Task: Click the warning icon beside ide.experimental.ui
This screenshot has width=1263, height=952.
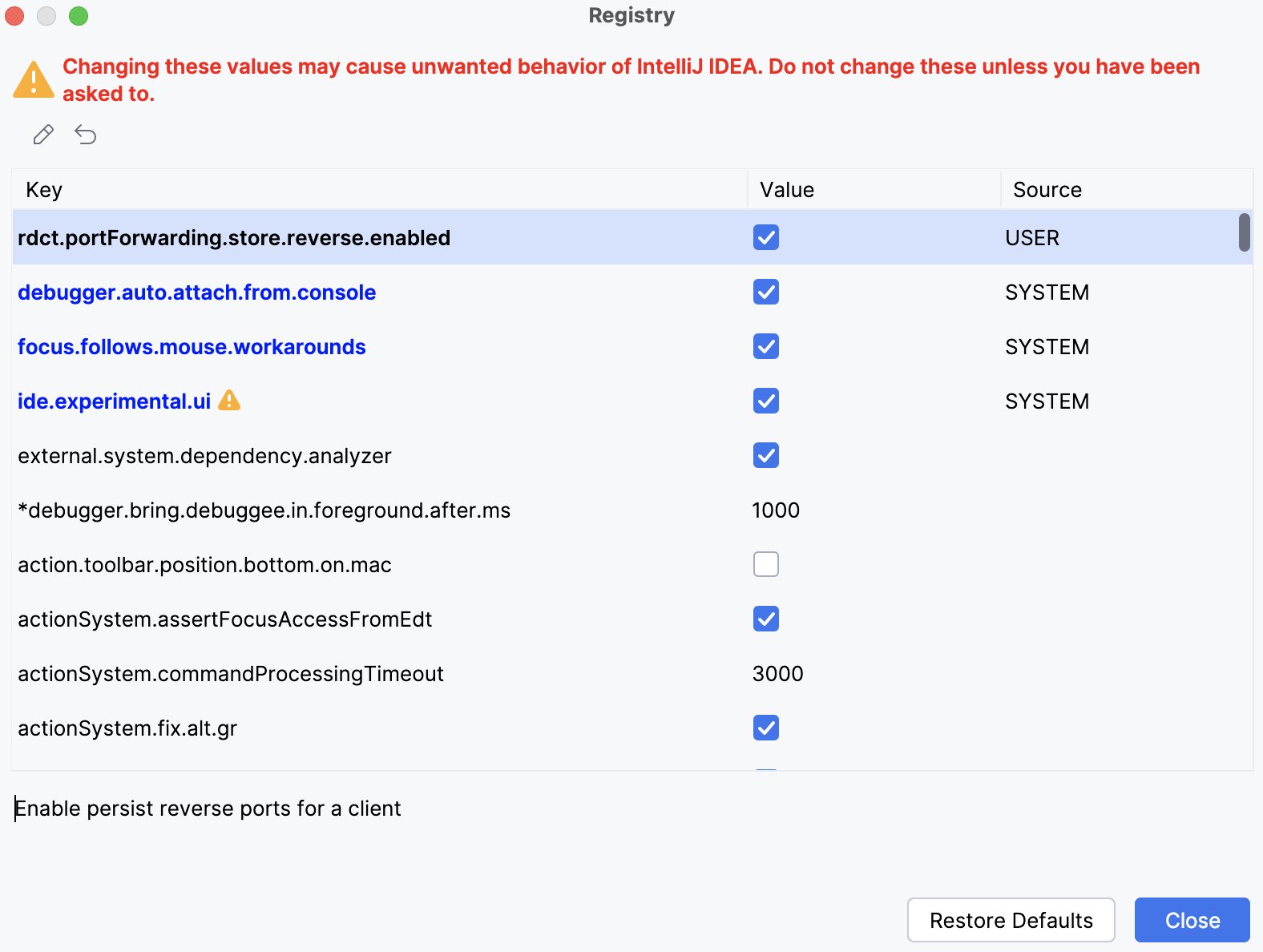Action: pos(229,401)
